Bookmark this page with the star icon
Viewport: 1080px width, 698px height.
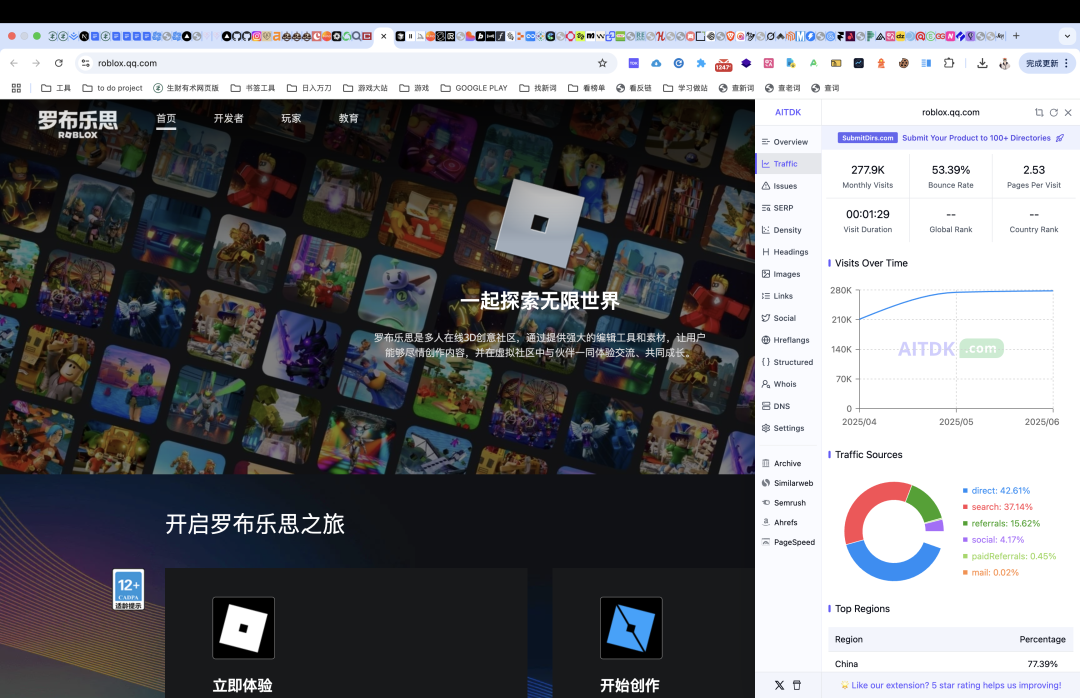click(x=603, y=63)
